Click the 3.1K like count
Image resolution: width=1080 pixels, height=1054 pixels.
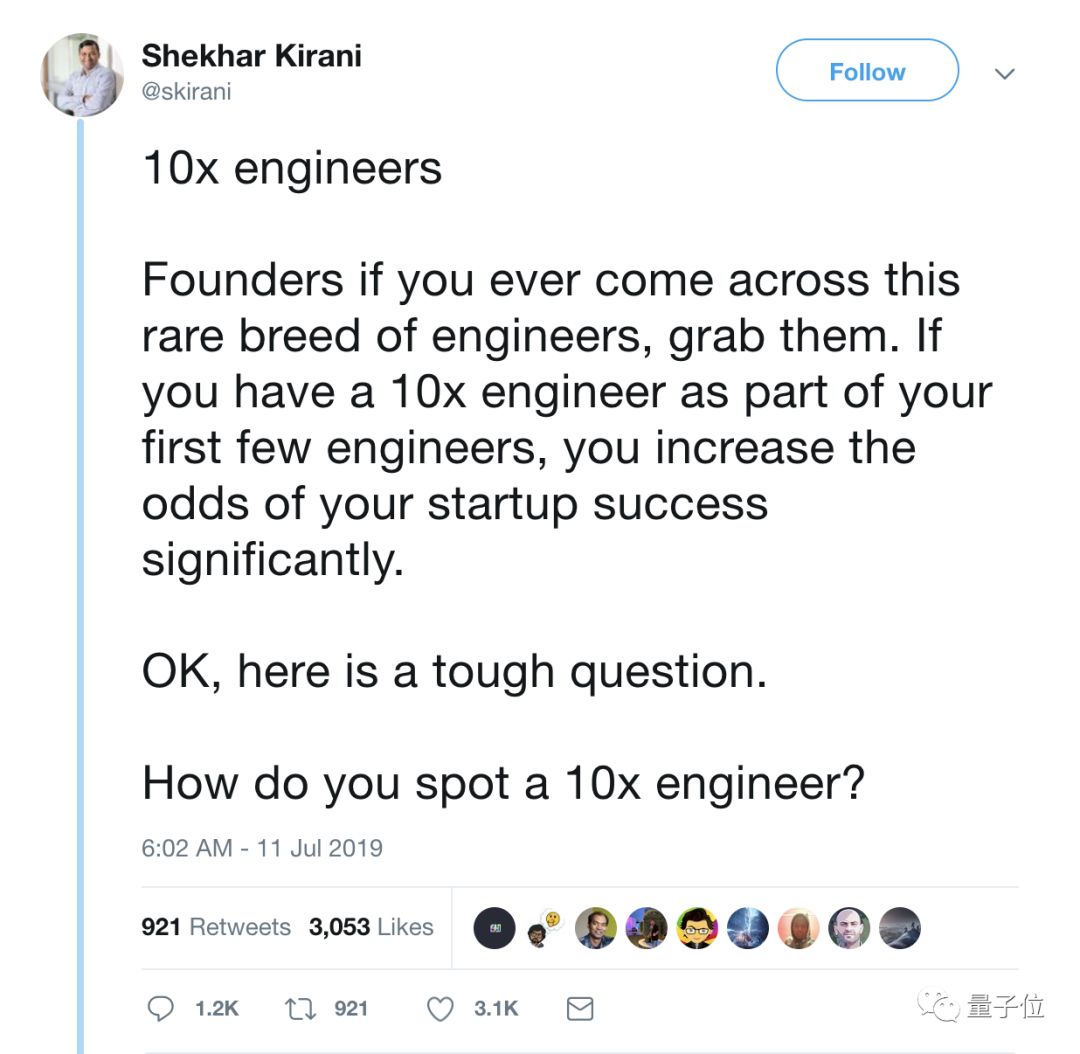pyautogui.click(x=496, y=1009)
